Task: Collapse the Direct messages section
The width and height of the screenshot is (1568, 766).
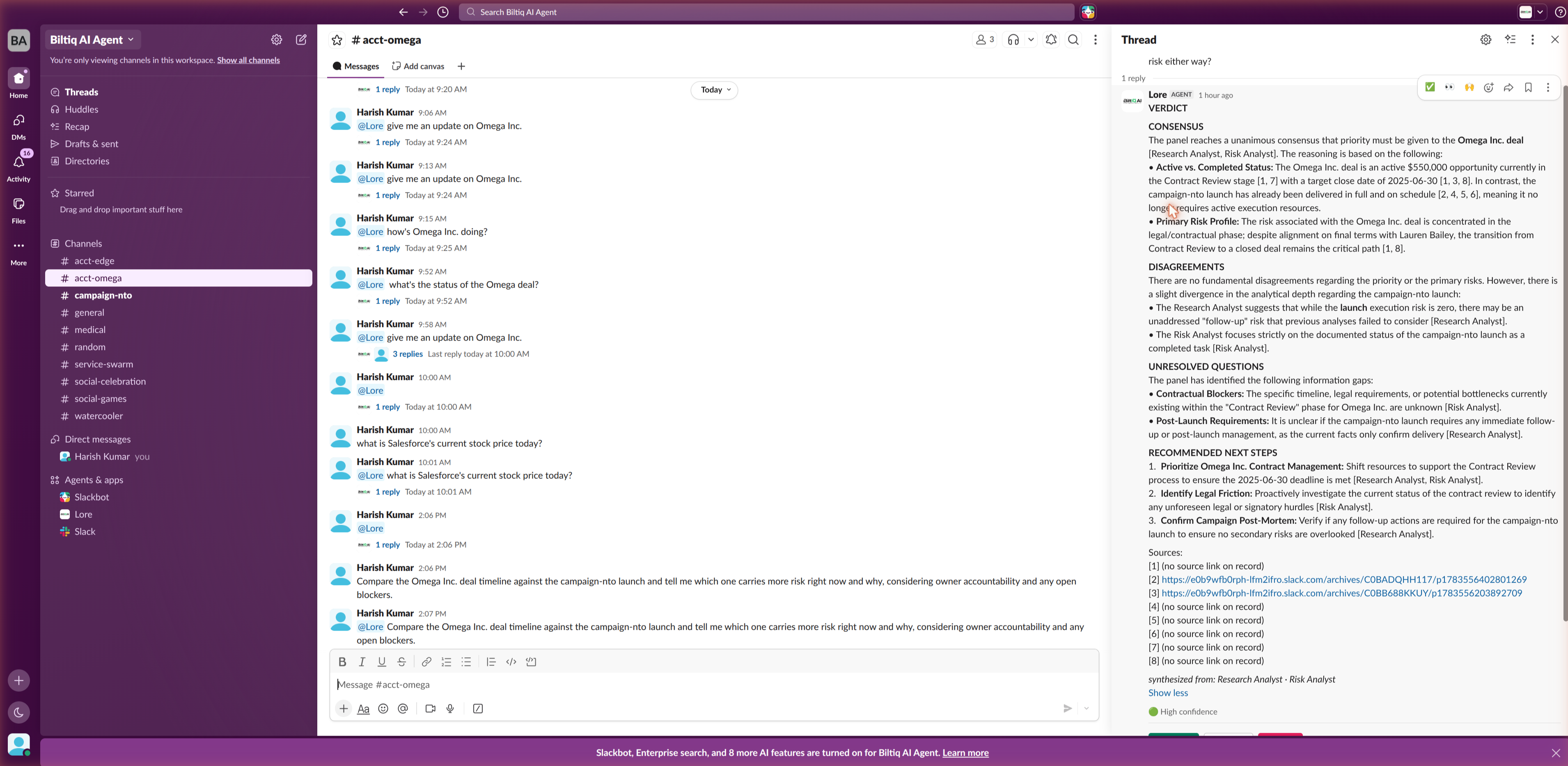Action: pyautogui.click(x=97, y=440)
